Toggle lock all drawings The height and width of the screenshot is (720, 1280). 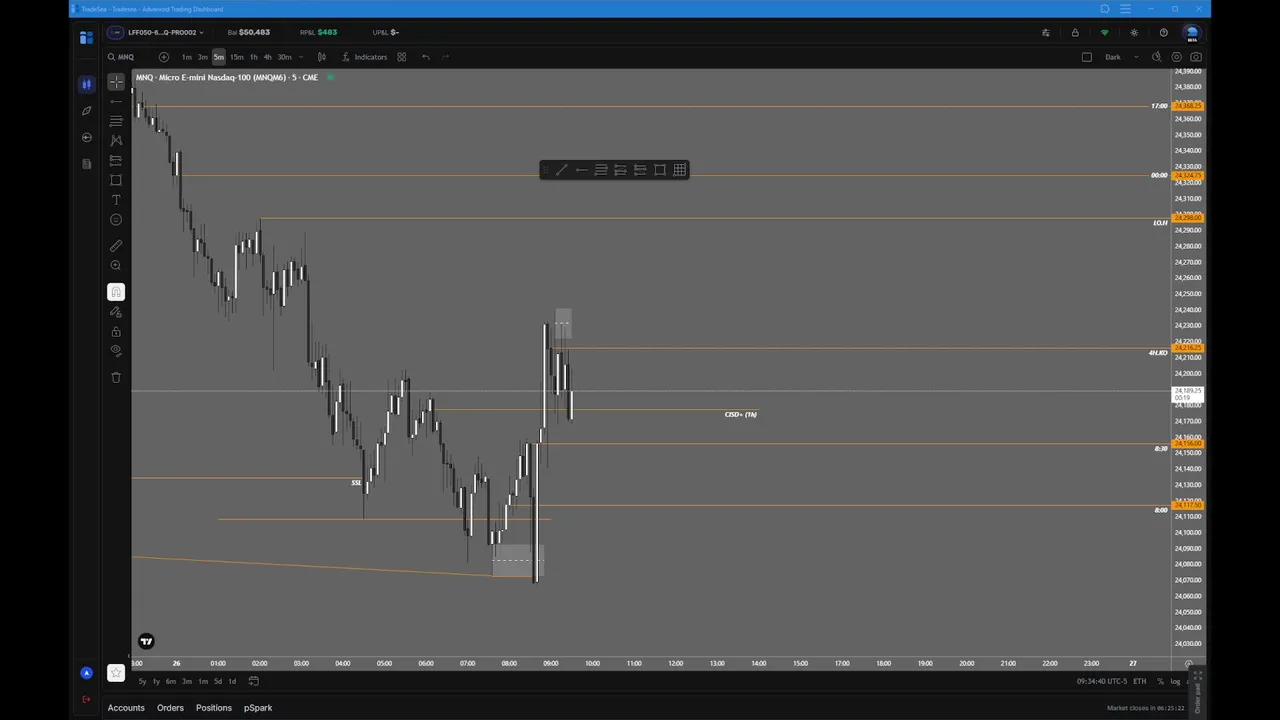pyautogui.click(x=116, y=332)
